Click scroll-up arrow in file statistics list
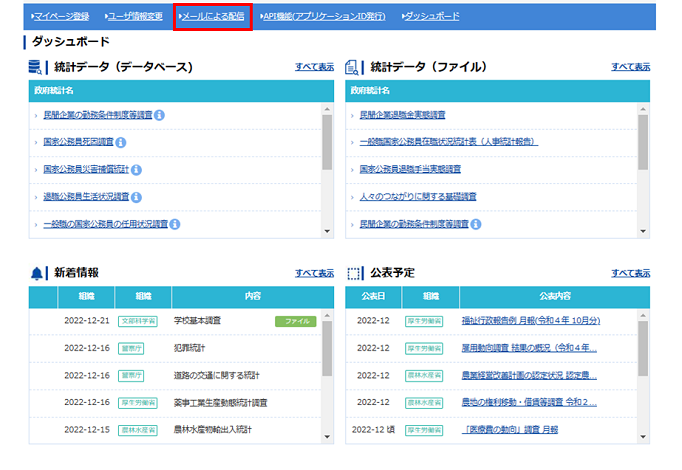Screen dimensions: 682x470 coord(643,109)
